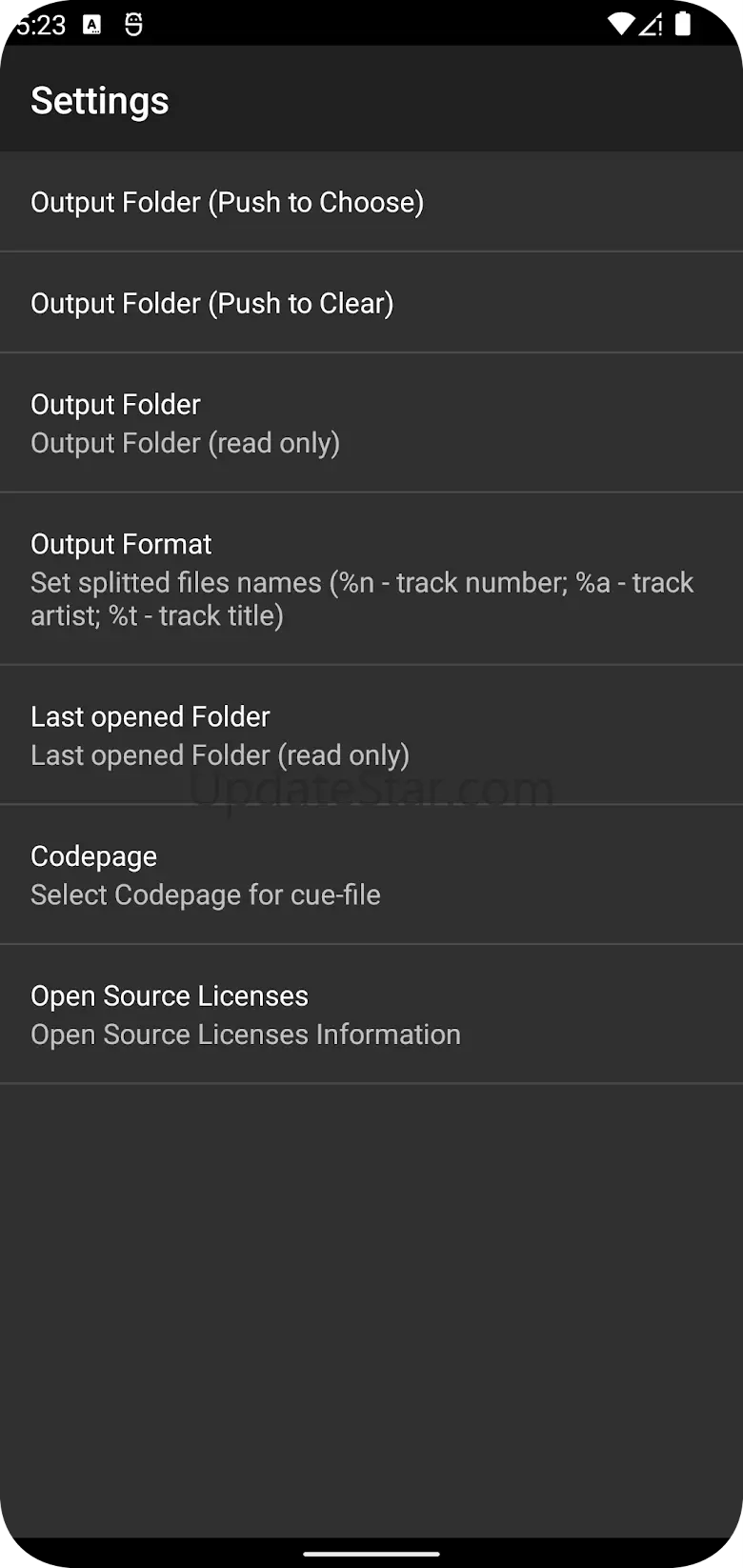
Task: Tap the Wi-Fi signal icon
Action: 620,25
